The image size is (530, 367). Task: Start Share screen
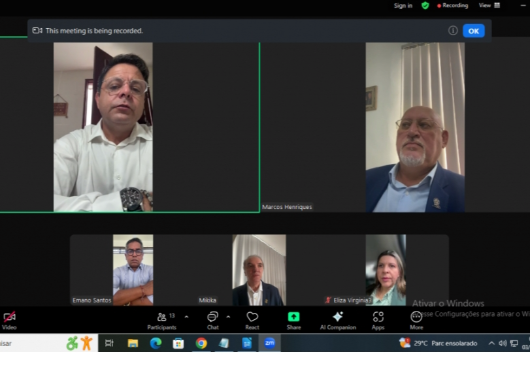click(293, 321)
